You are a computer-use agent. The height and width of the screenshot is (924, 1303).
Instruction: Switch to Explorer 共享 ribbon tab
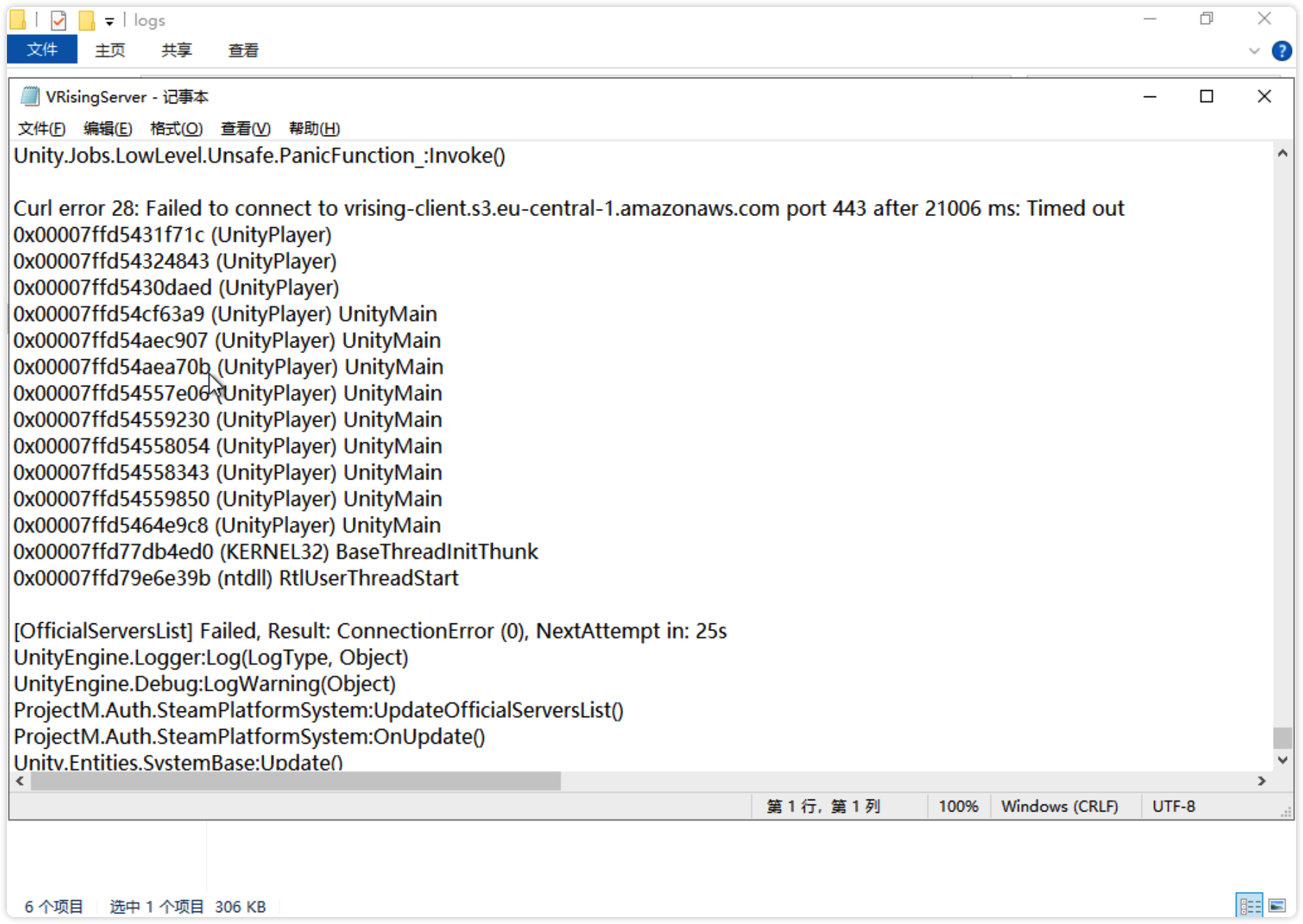click(x=176, y=50)
